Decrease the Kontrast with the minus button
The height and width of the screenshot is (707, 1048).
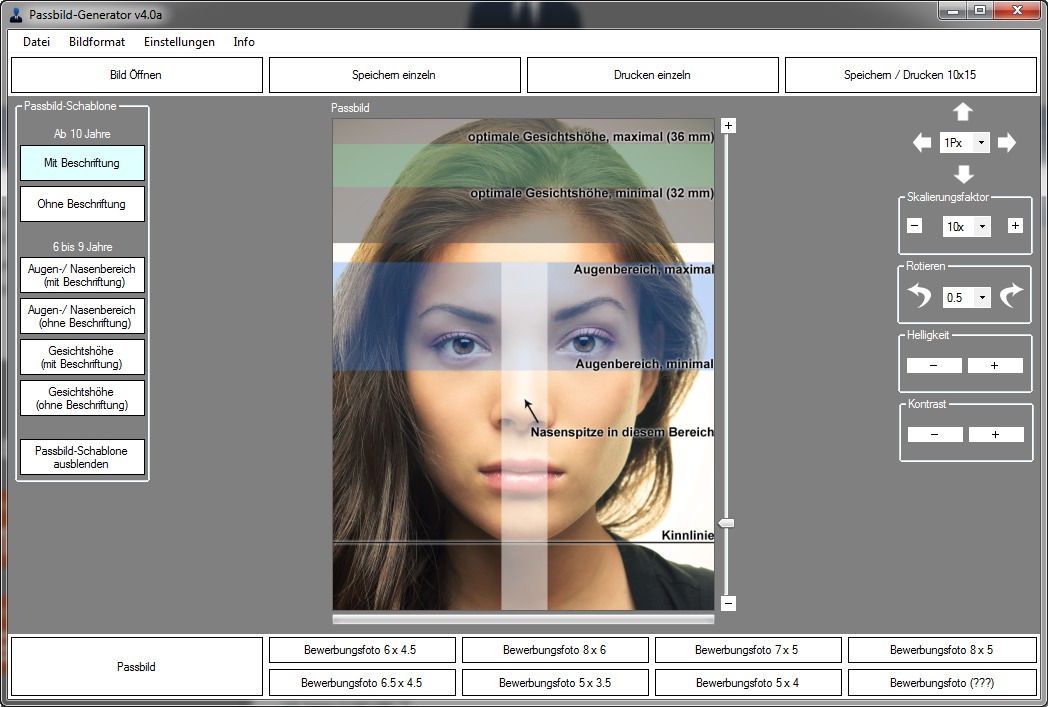tap(934, 434)
